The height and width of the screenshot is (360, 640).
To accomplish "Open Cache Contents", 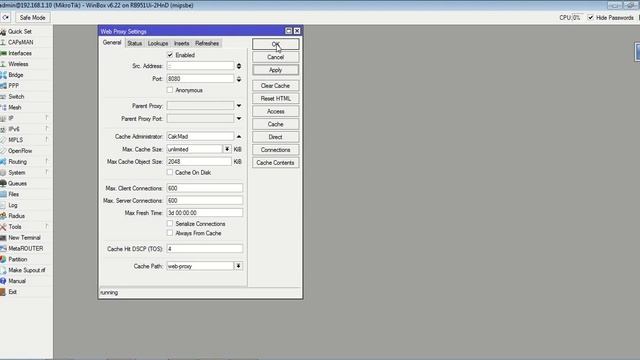I will (276, 162).
